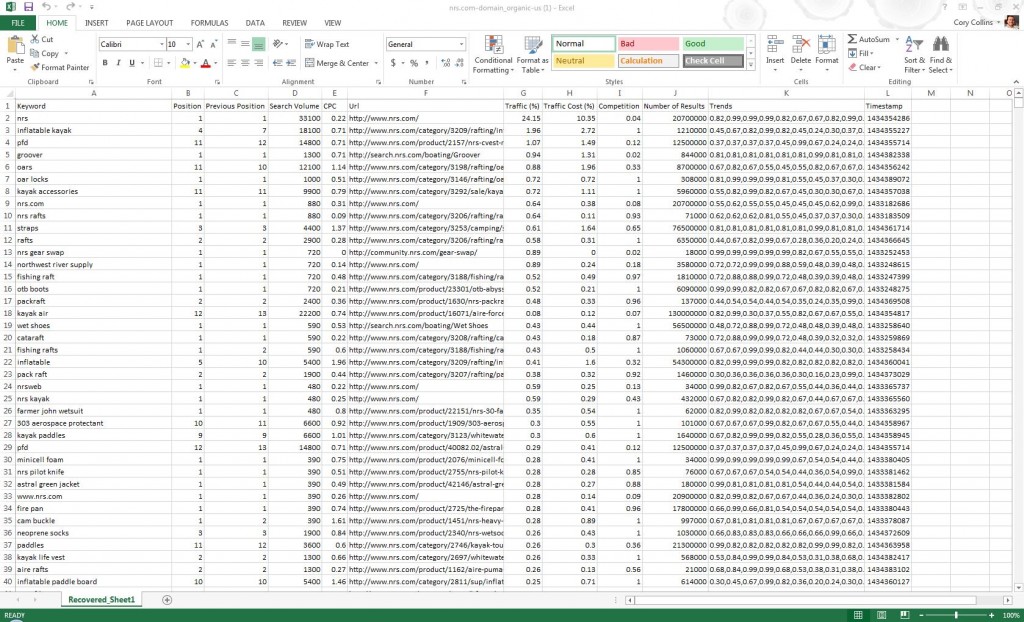Apply the Good cell style
This screenshot has width=1024, height=622.
pos(714,44)
